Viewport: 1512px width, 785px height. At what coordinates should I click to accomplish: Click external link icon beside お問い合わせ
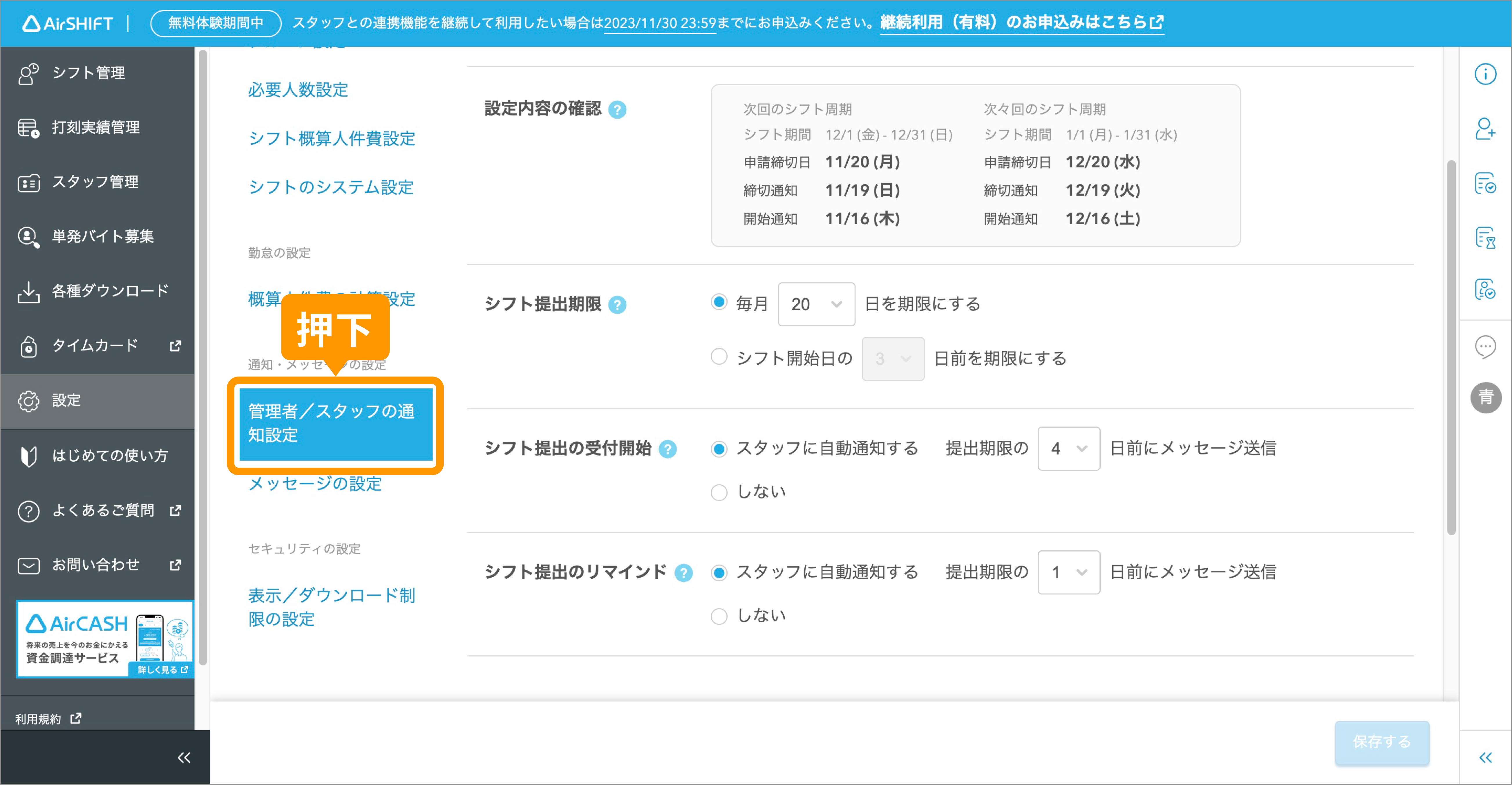pos(175,565)
